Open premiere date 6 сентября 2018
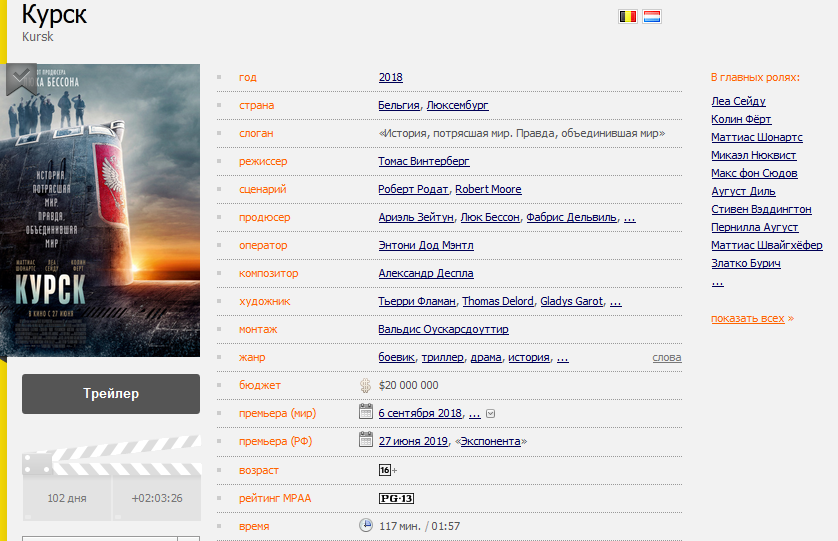 pos(420,413)
